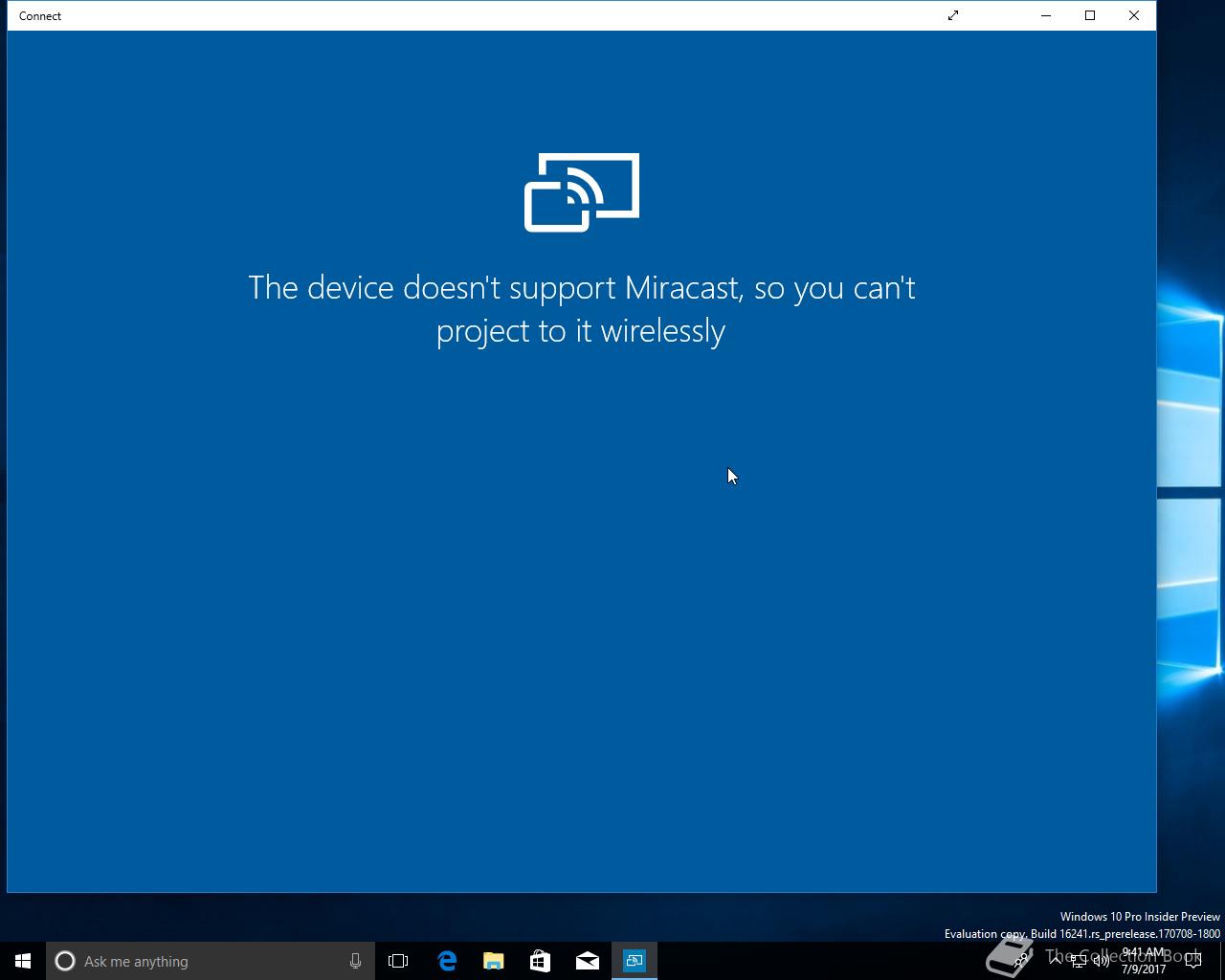This screenshot has height=980, width=1225.
Task: Open the Mail app from the taskbar
Action: point(588,961)
